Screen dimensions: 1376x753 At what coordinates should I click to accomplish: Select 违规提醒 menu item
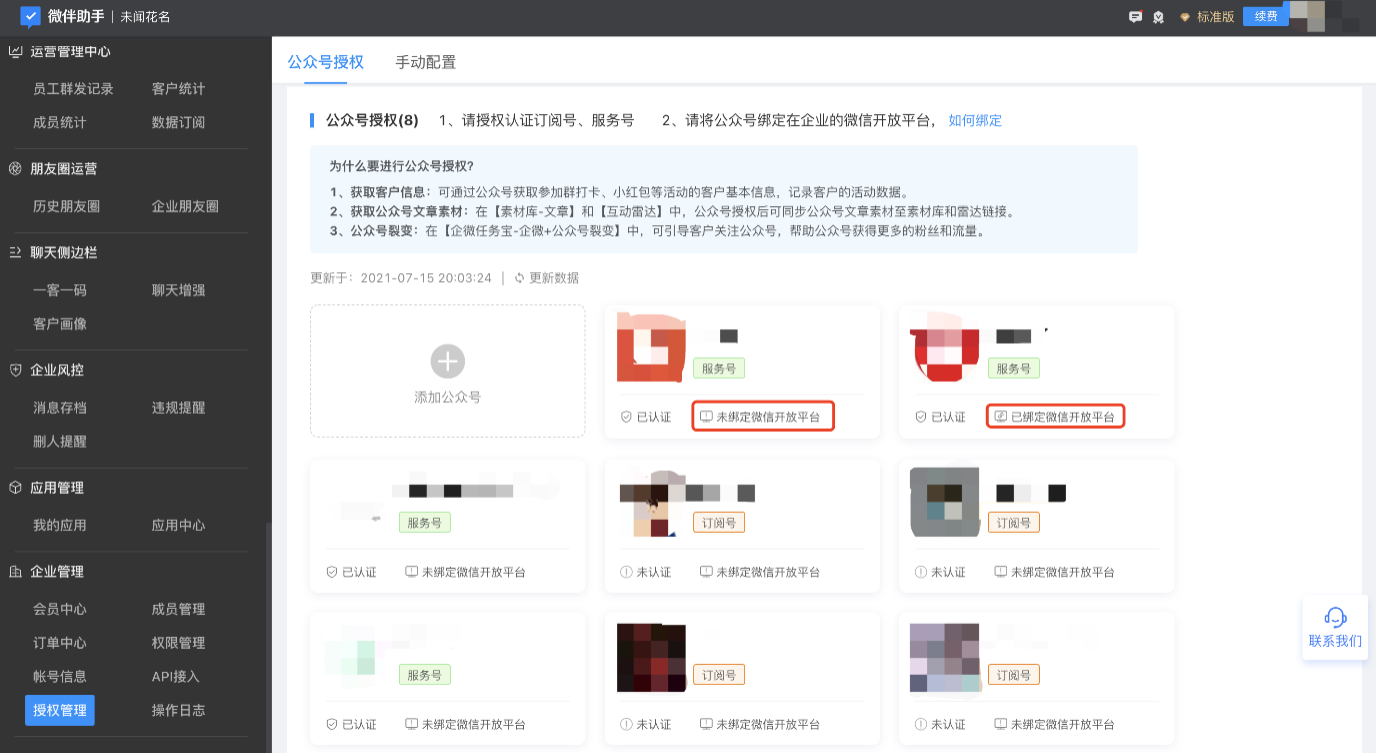pos(178,408)
